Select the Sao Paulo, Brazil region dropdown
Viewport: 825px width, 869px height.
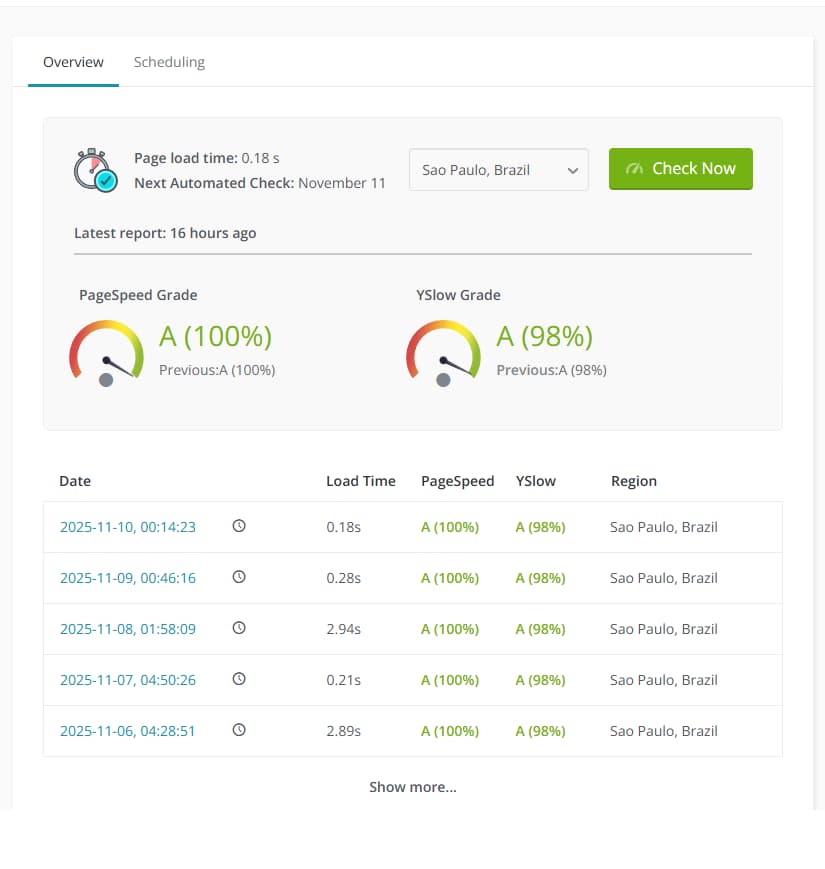(498, 170)
